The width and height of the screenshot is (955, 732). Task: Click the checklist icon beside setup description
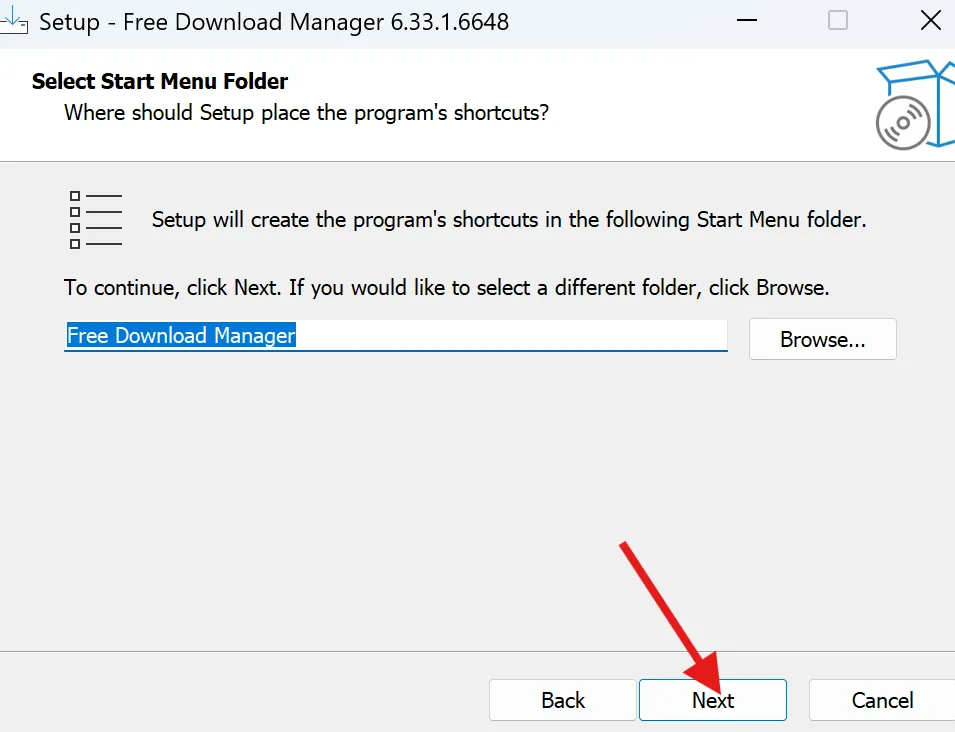pyautogui.click(x=96, y=220)
